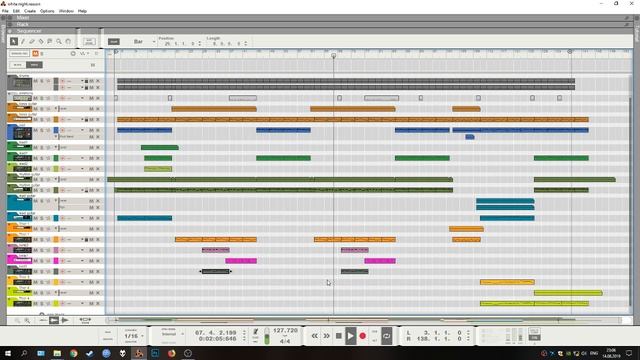Select the Mute tool
The width and height of the screenshot is (640, 360).
coord(50,42)
